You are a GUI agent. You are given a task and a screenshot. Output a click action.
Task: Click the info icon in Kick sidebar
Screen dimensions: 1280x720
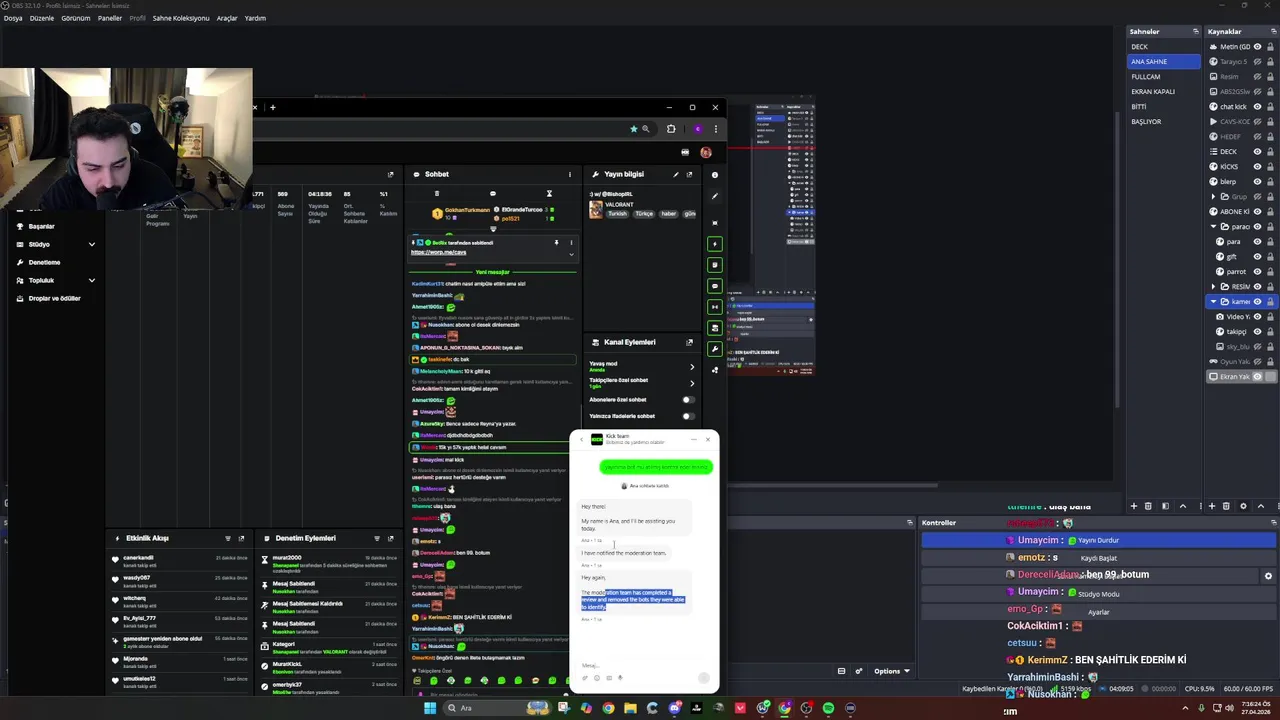click(x=714, y=175)
